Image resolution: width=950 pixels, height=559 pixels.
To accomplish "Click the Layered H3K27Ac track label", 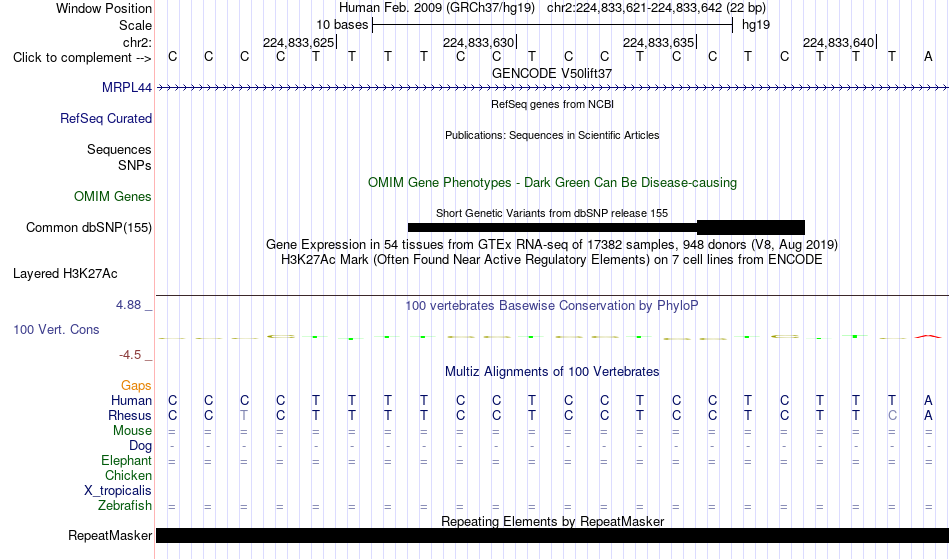I will click(65, 274).
